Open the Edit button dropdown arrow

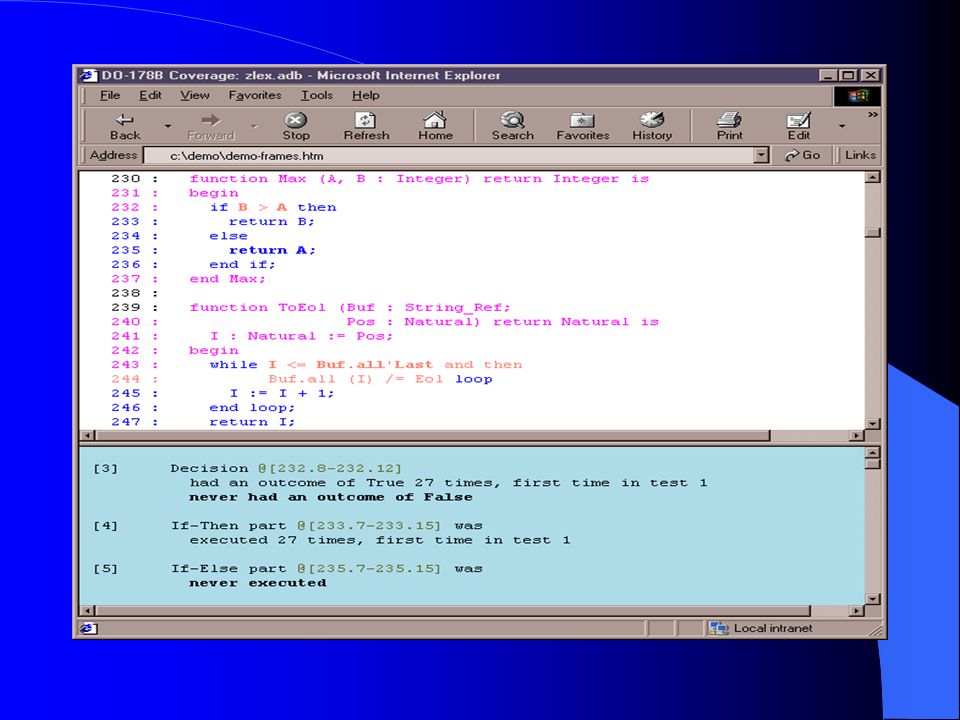(x=842, y=126)
